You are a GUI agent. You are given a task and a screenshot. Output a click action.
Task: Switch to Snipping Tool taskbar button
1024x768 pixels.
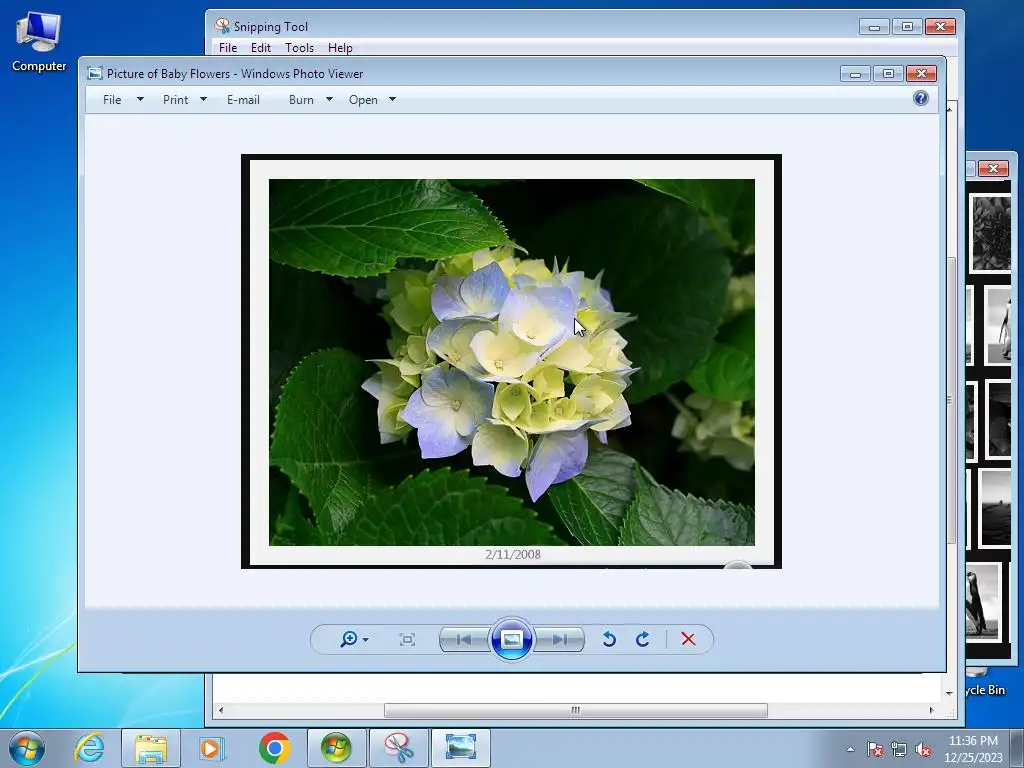point(398,748)
